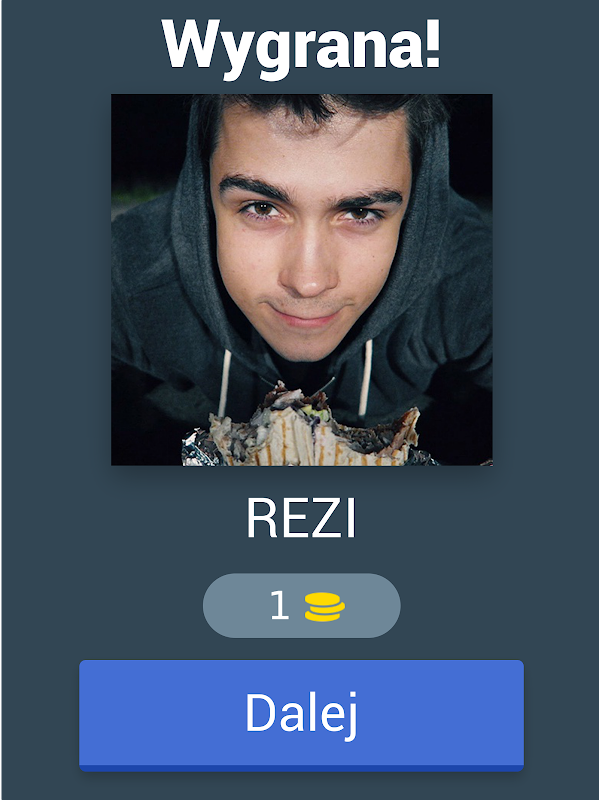
Task: Click the exclamation mark in Wygrana!
Action: [x=432, y=43]
